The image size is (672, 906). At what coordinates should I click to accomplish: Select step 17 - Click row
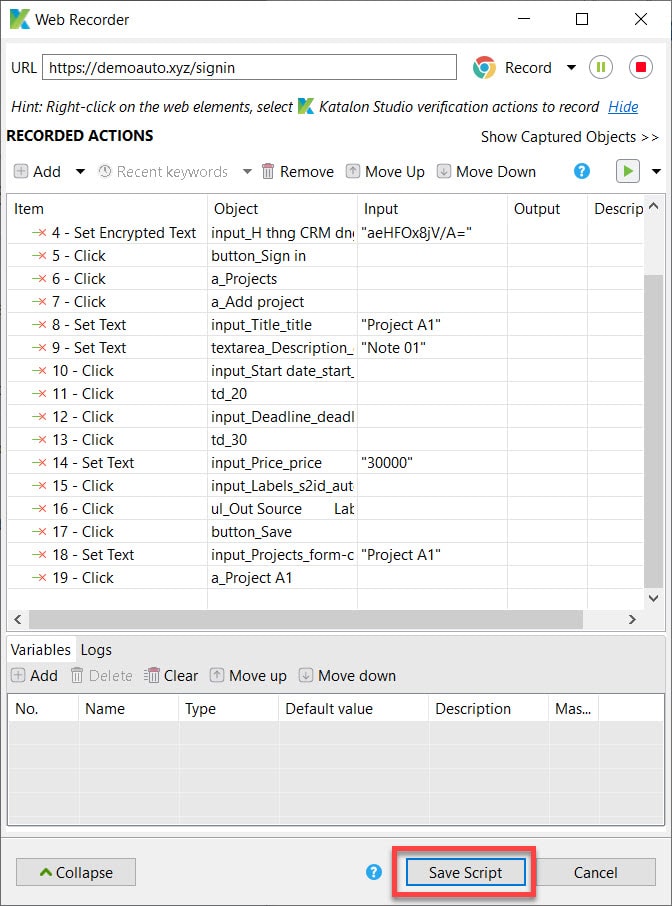pyautogui.click(x=325, y=532)
